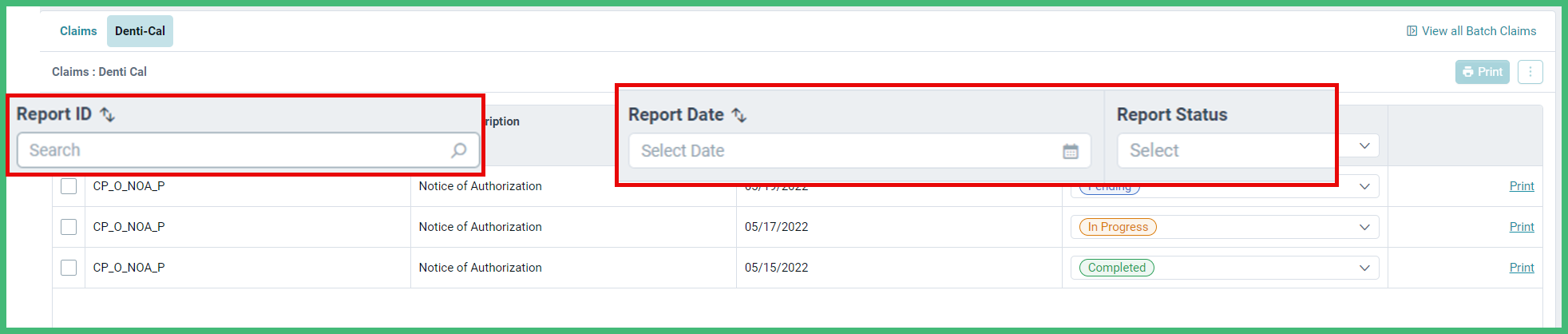Switch to the Claims tab
1568x334 pixels.
click(x=78, y=31)
